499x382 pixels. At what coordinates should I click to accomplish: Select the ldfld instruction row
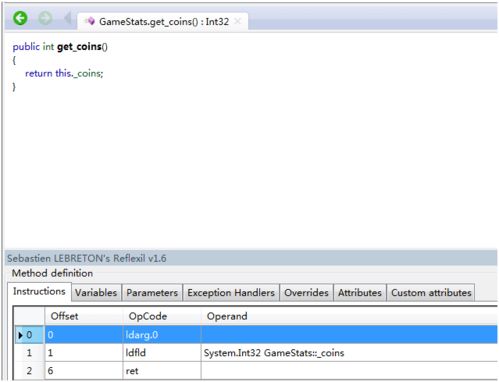(x=256, y=353)
